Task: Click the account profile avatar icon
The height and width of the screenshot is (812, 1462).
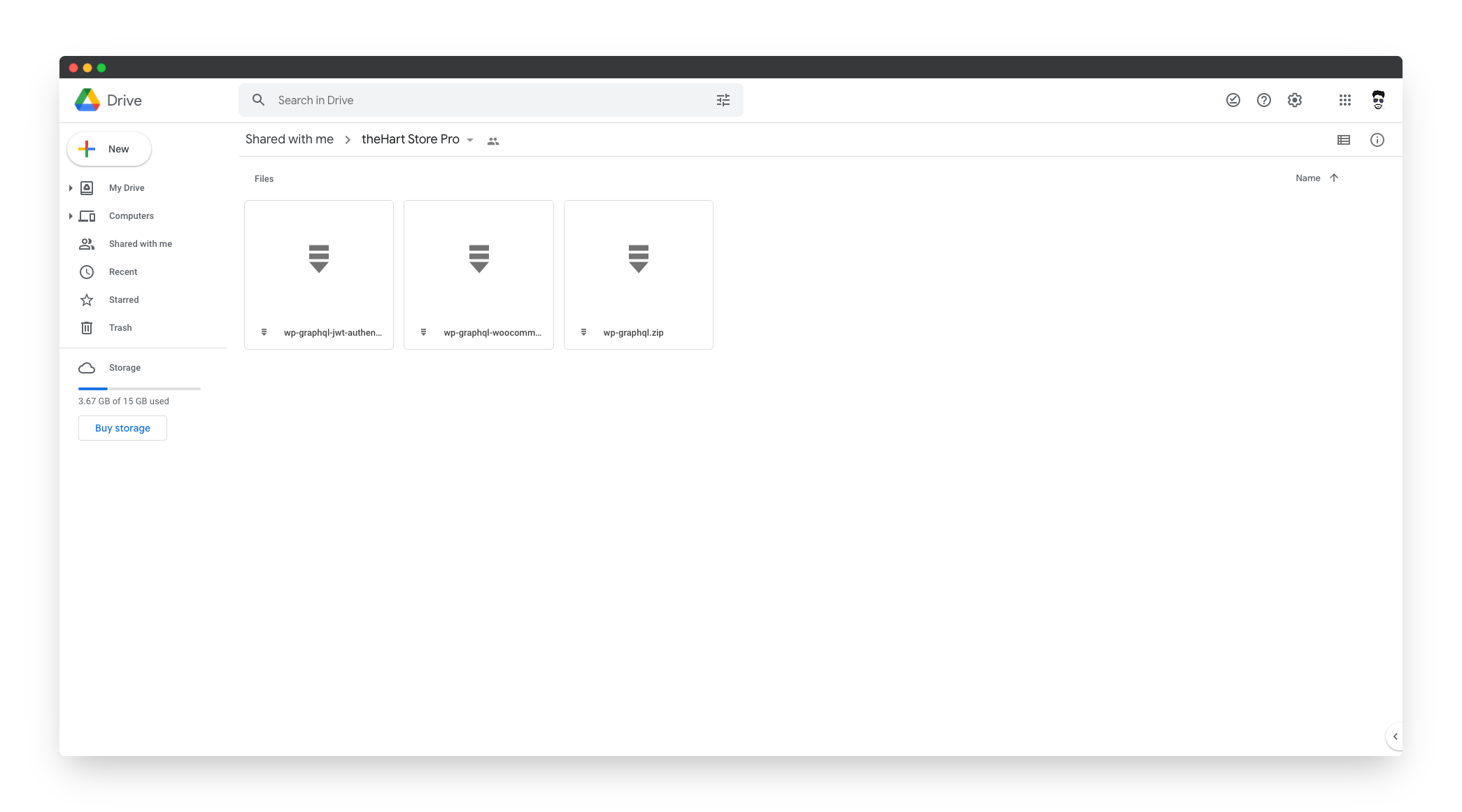Action: (1380, 100)
